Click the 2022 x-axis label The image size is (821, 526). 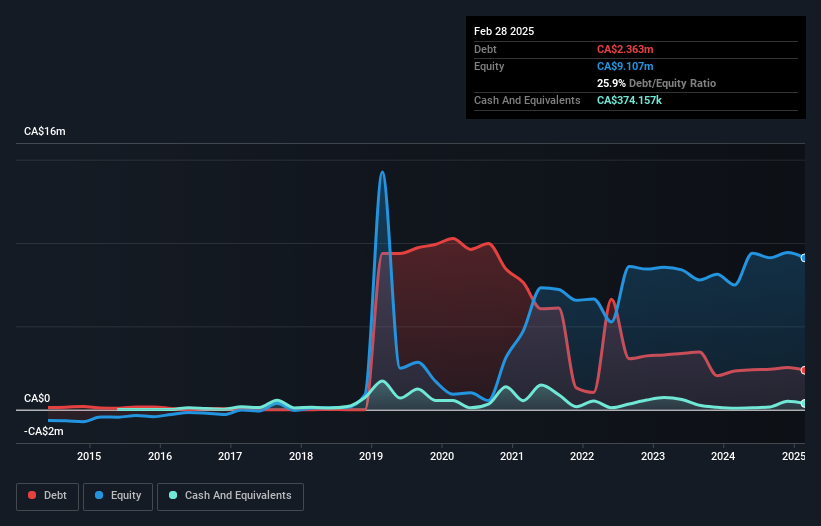pos(582,456)
